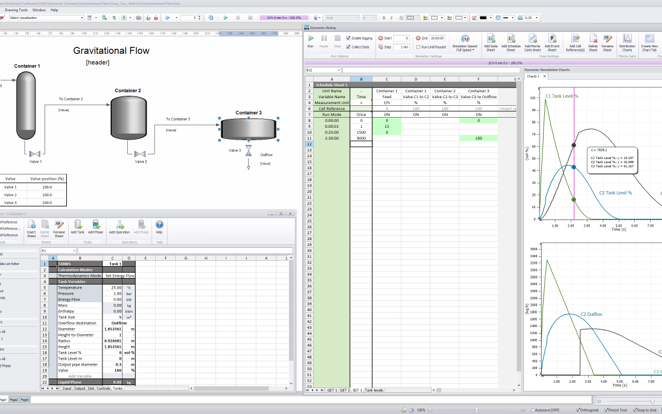
Task: Open Simulation Speed Full Speed dropdown
Action: (x=464, y=43)
